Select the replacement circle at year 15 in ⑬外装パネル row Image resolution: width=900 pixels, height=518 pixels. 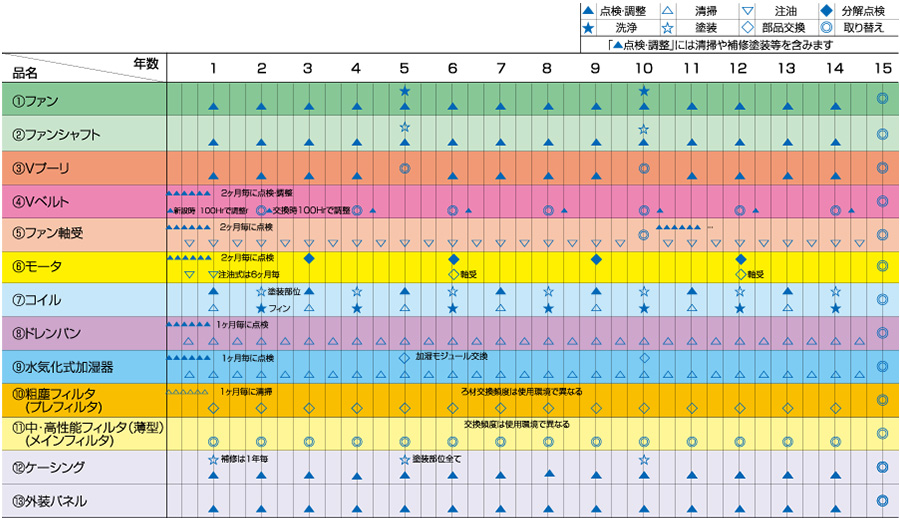[883, 500]
